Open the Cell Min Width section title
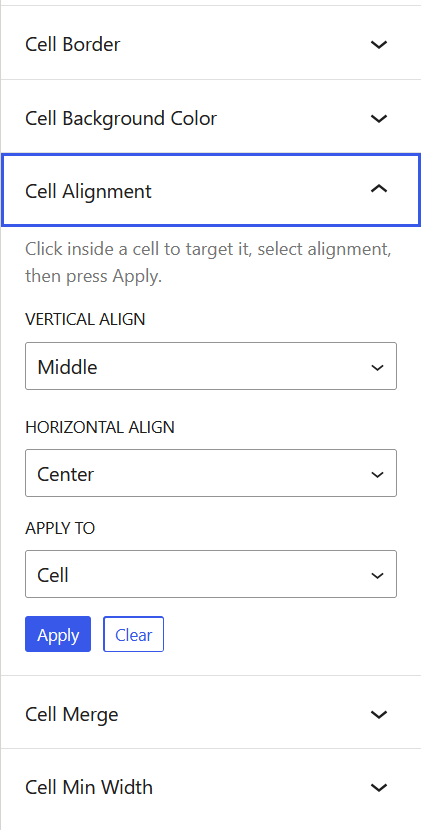Viewport: 421px width, 830px height. pos(88,788)
